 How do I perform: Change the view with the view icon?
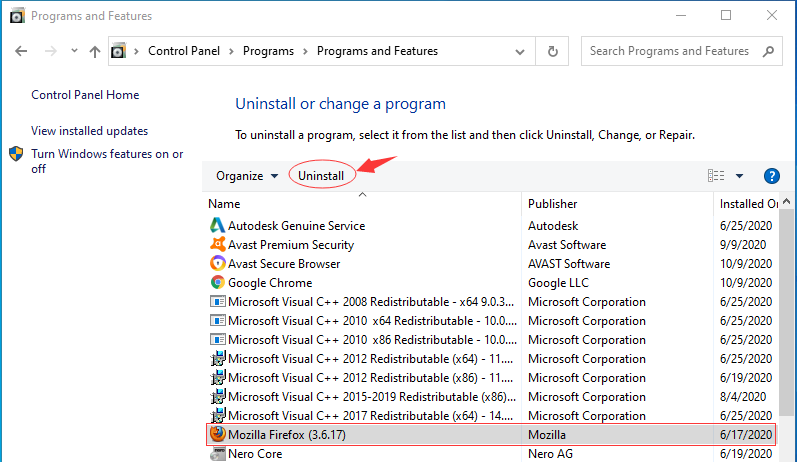pos(716,176)
